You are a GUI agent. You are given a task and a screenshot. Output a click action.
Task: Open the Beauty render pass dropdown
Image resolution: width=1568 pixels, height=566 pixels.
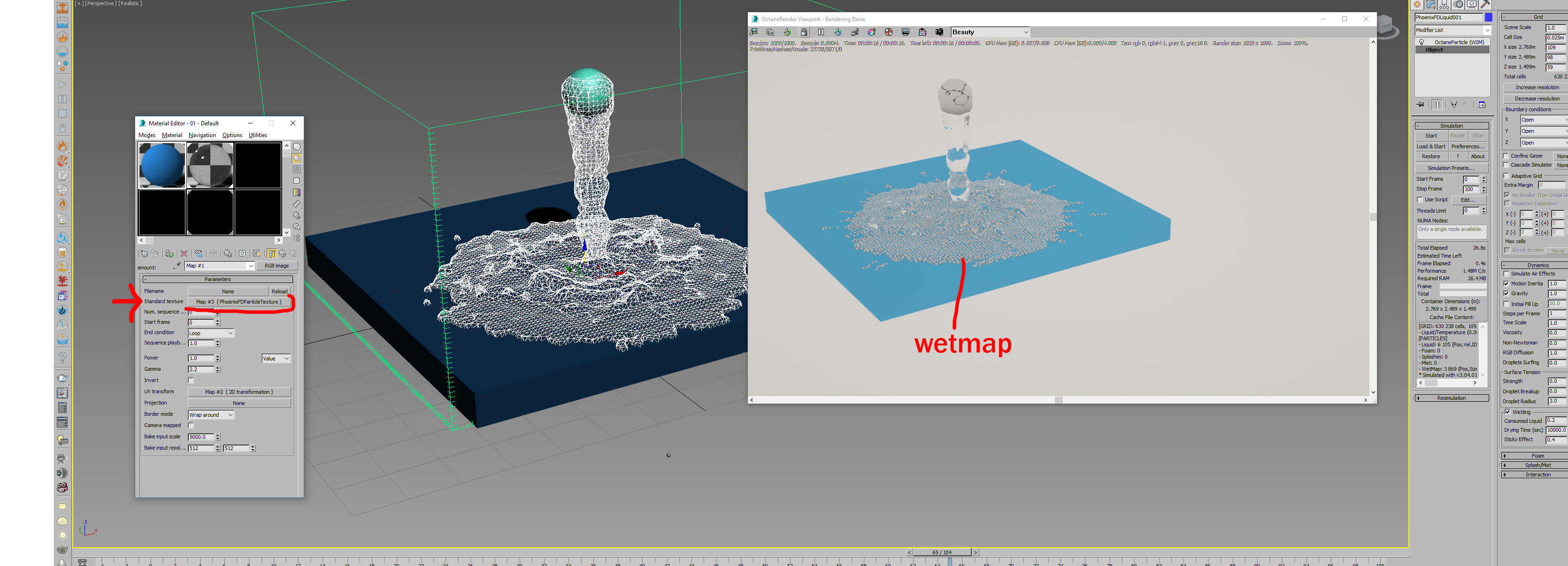(990, 32)
